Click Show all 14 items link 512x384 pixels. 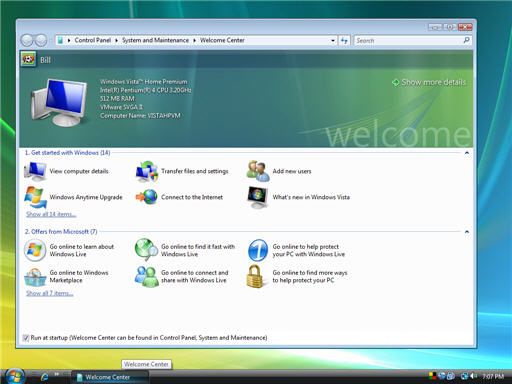point(51,214)
